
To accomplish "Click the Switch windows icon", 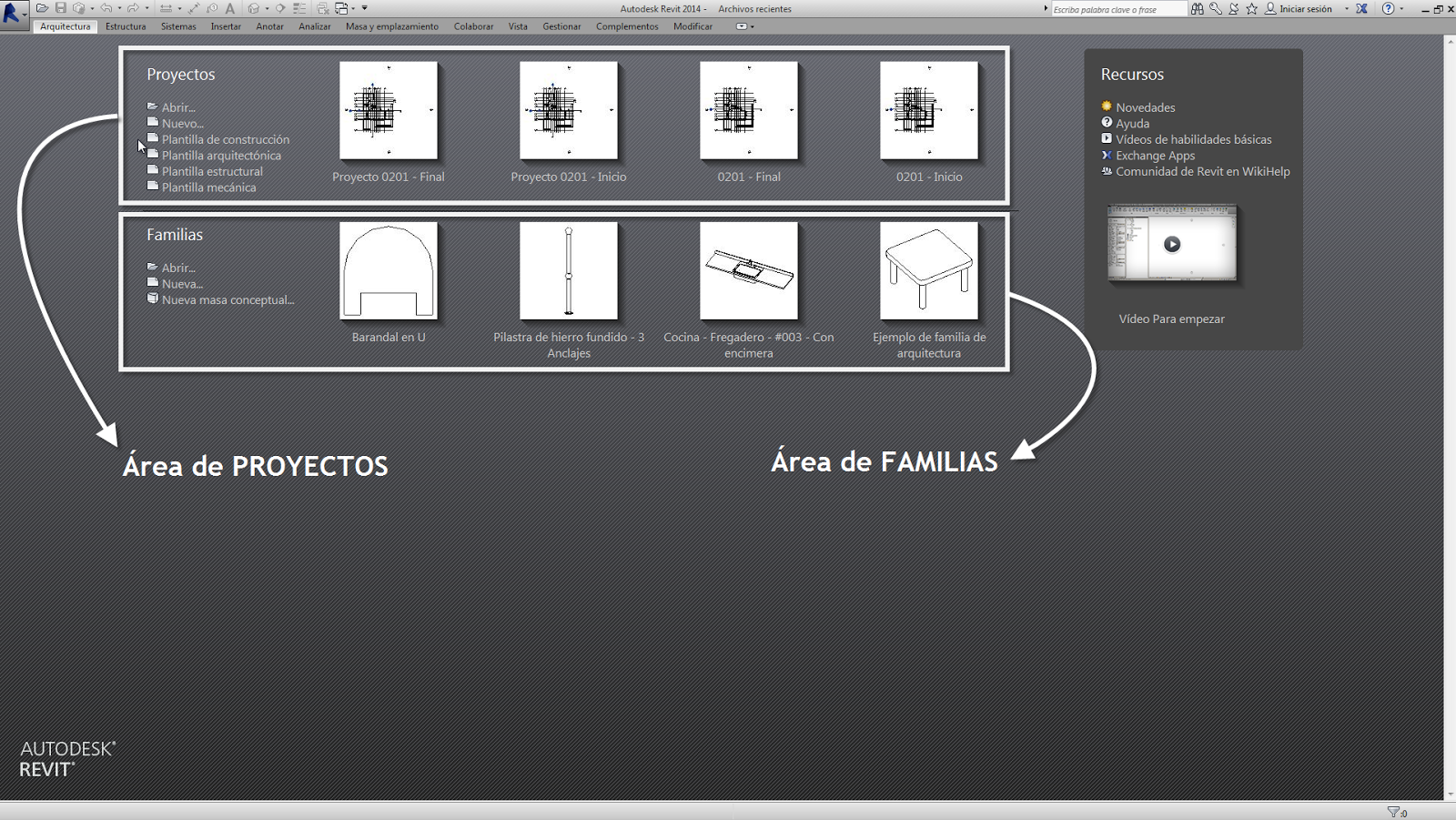I will (342, 8).
